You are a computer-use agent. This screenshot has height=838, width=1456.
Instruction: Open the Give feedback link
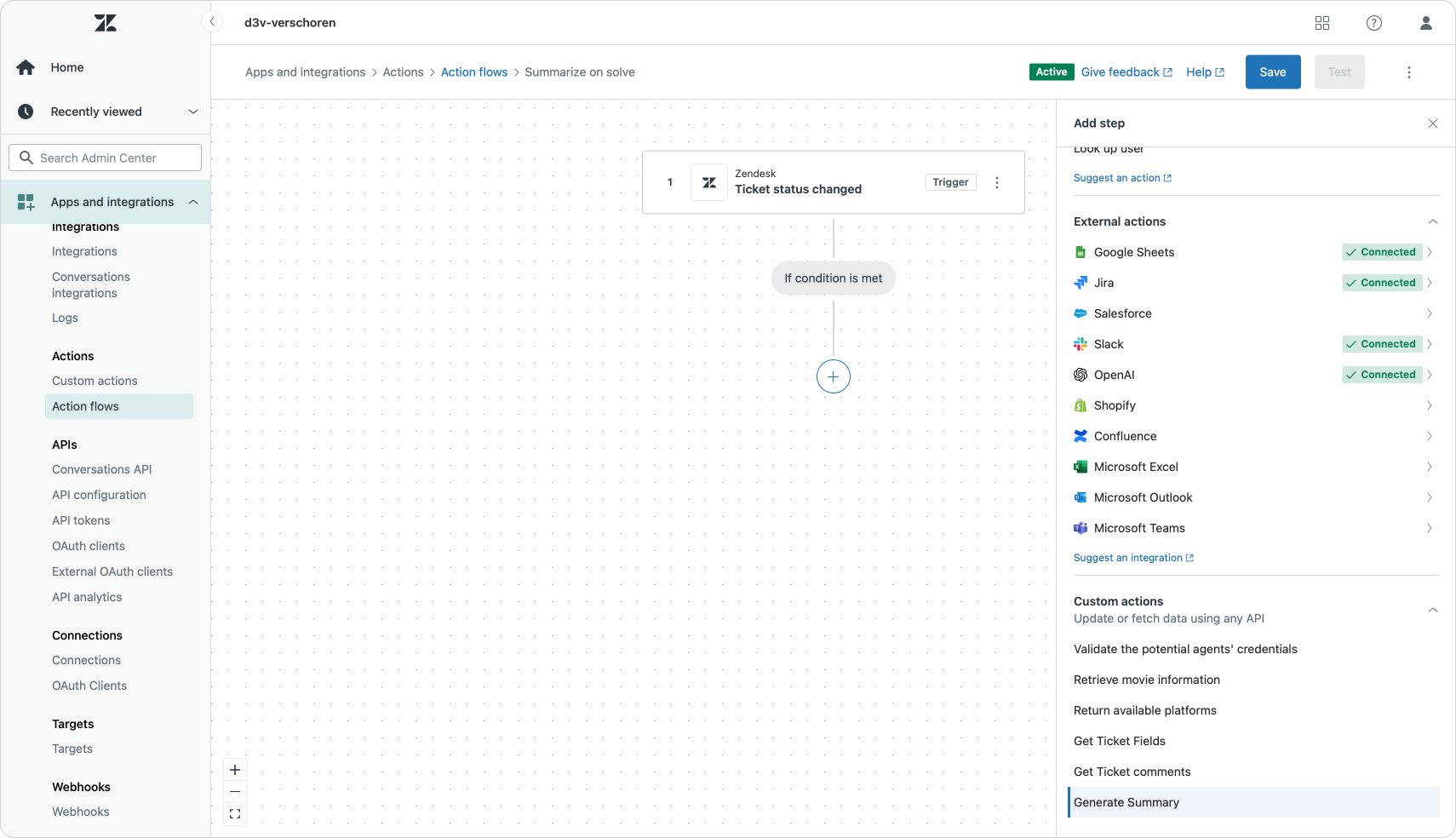[x=1126, y=72]
